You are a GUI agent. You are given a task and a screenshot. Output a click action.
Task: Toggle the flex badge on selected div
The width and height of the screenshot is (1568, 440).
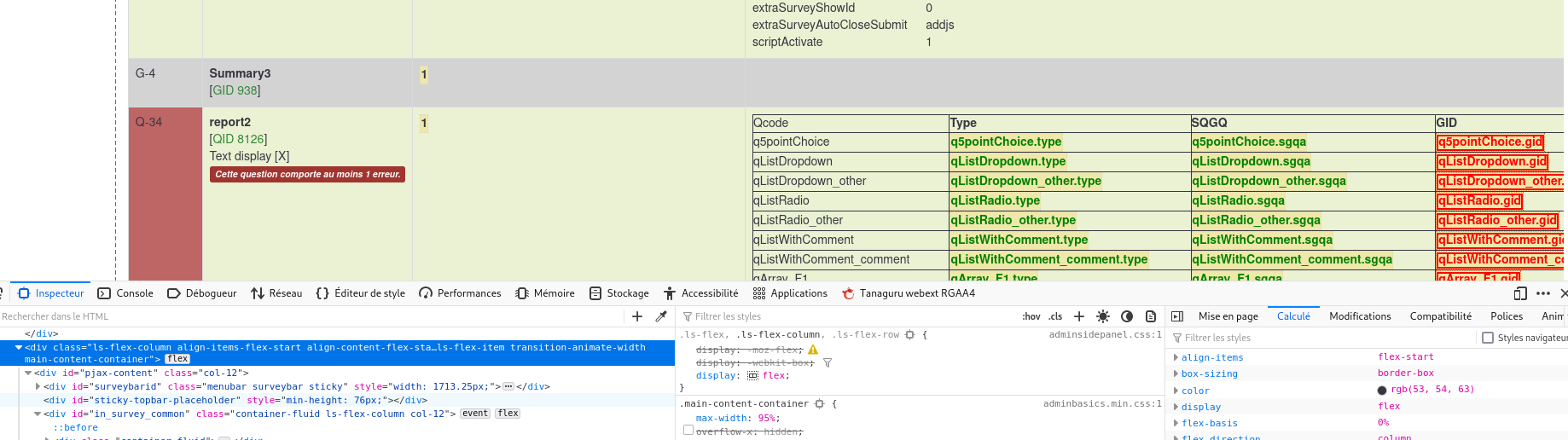pyautogui.click(x=177, y=359)
